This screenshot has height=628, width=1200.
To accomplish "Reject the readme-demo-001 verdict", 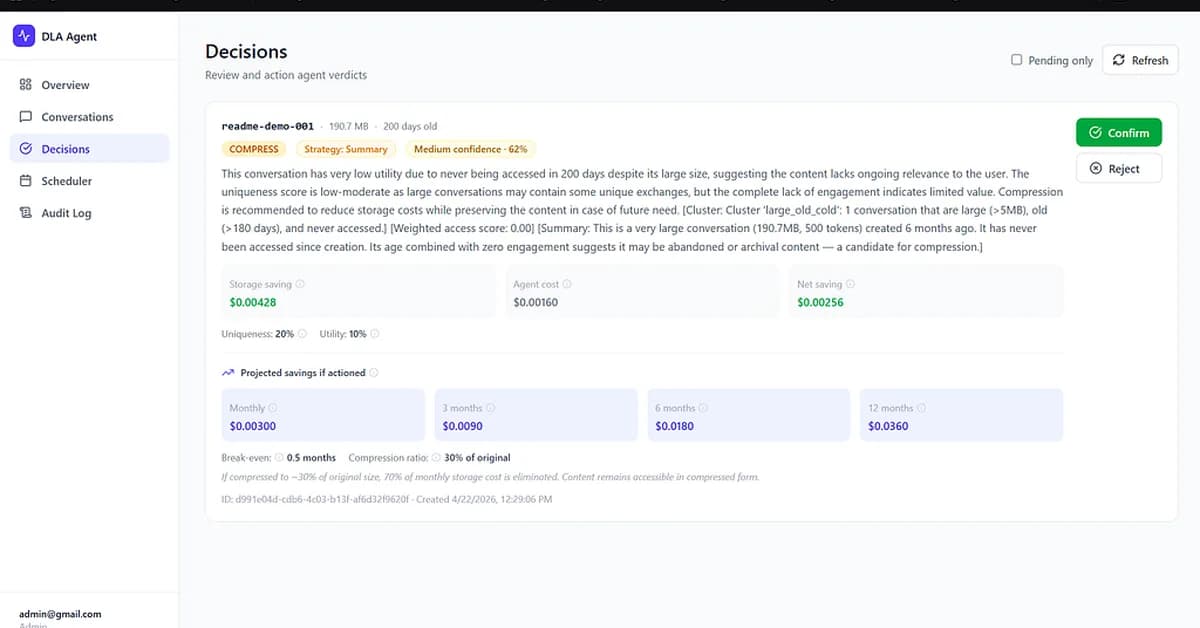I will [x=1119, y=169].
